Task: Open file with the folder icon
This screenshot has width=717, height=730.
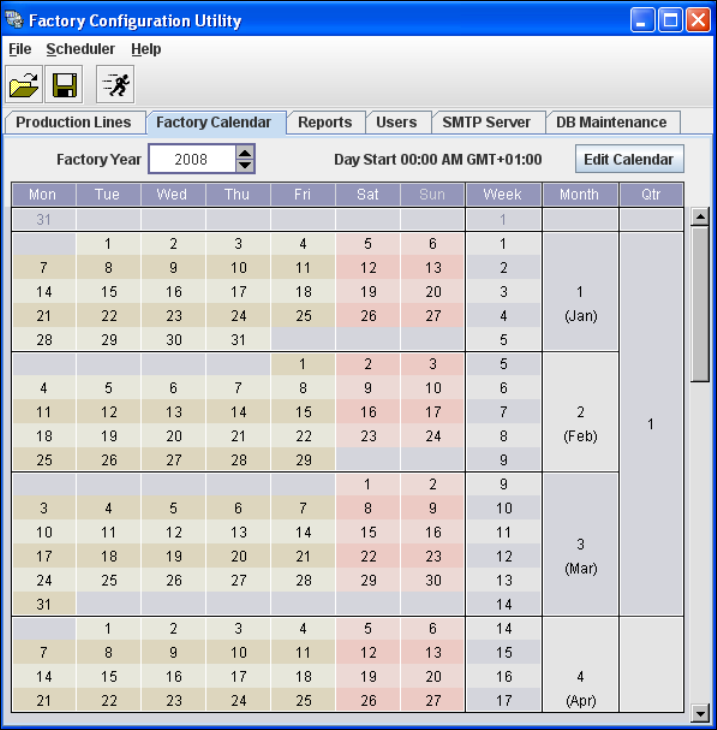Action: (x=24, y=85)
